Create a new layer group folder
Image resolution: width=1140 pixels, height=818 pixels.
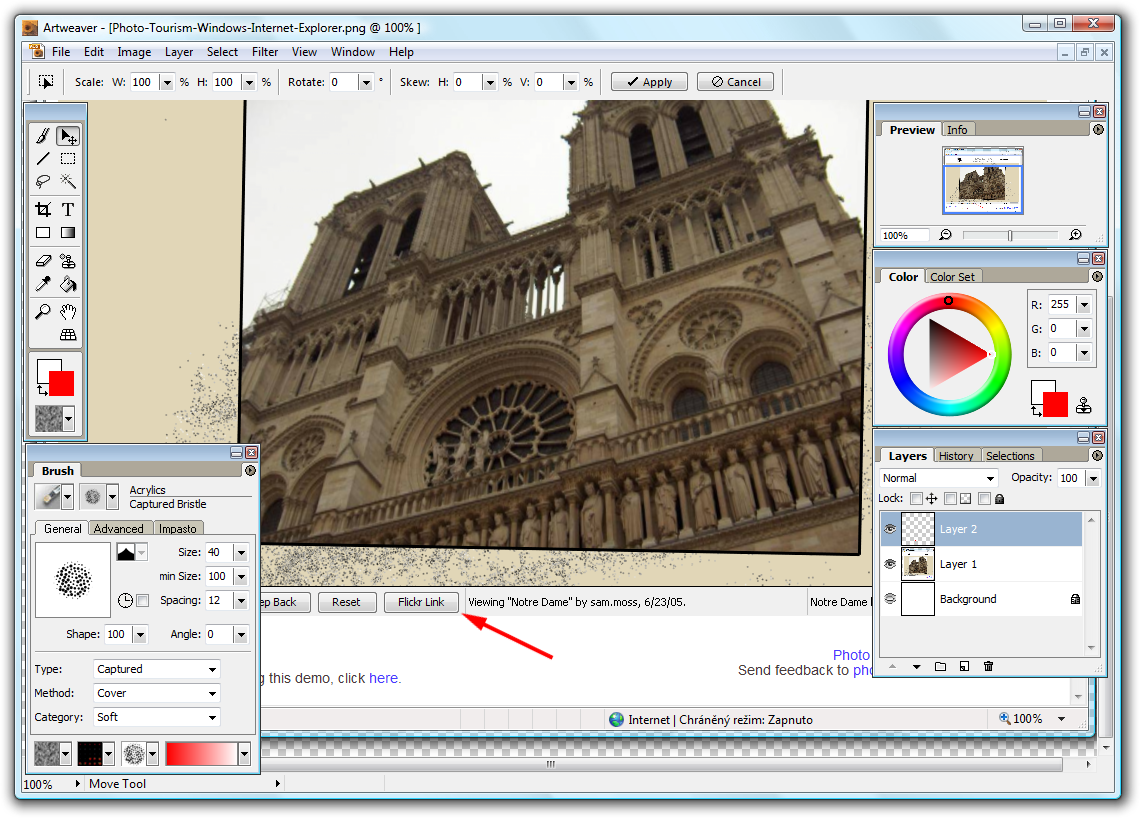pyautogui.click(x=940, y=666)
